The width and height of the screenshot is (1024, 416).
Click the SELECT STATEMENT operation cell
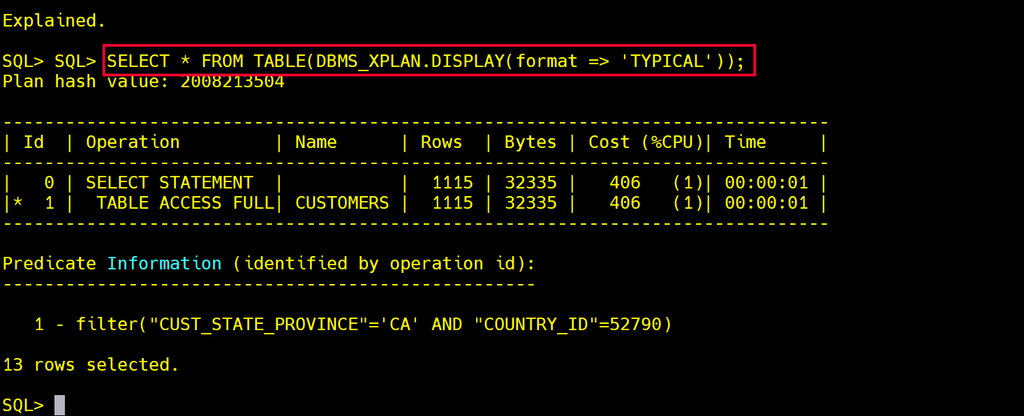pos(169,183)
